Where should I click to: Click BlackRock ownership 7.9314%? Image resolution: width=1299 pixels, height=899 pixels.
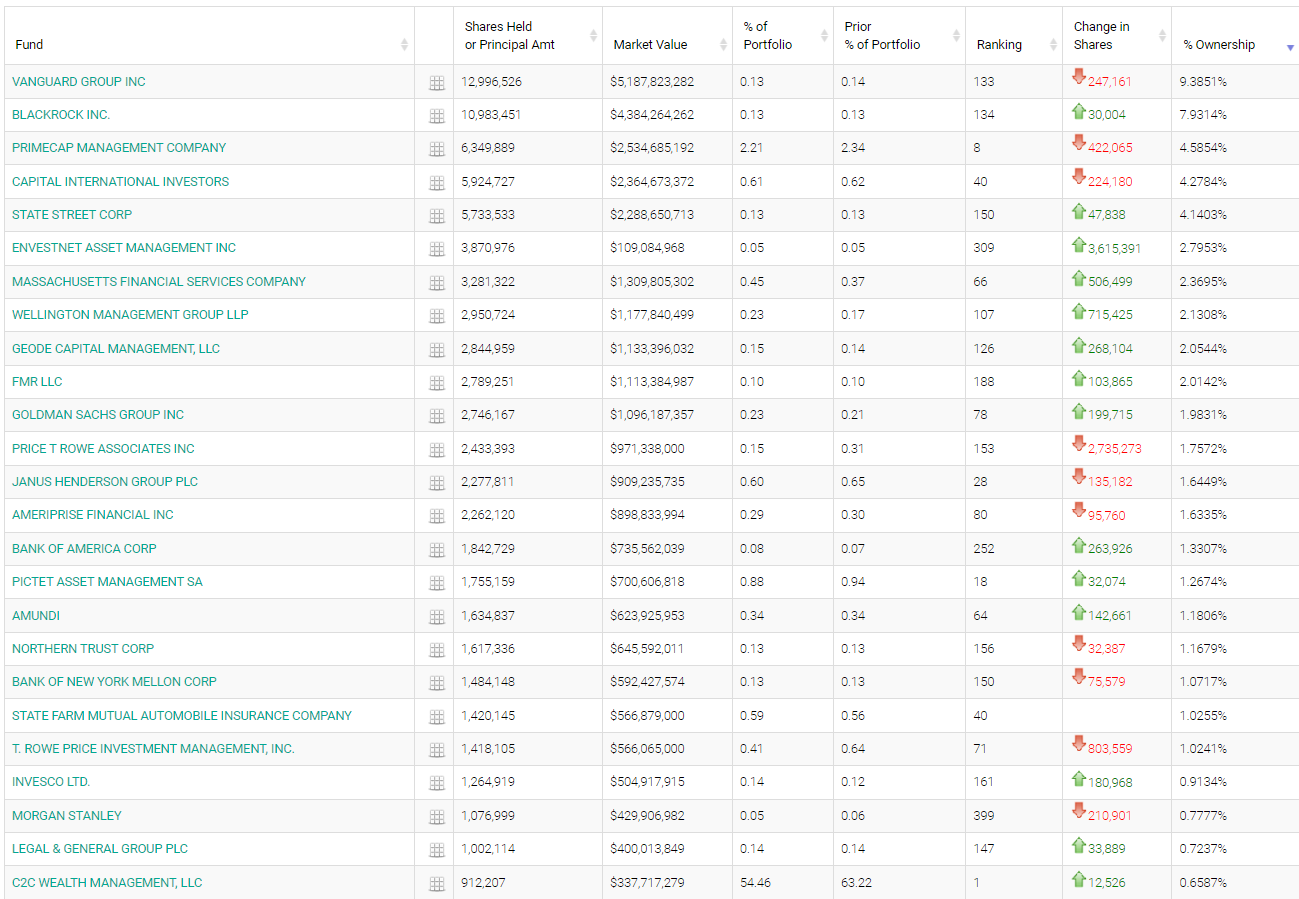1205,114
